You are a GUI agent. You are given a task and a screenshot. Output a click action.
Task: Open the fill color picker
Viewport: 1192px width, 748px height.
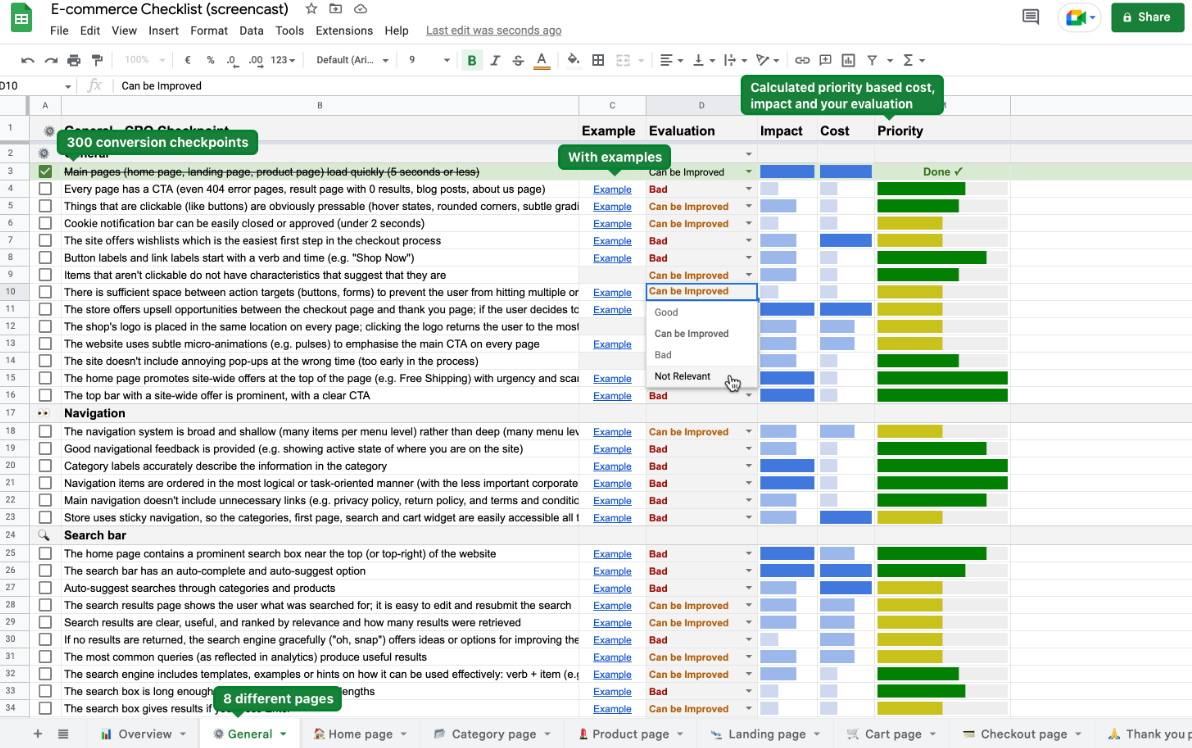(574, 60)
